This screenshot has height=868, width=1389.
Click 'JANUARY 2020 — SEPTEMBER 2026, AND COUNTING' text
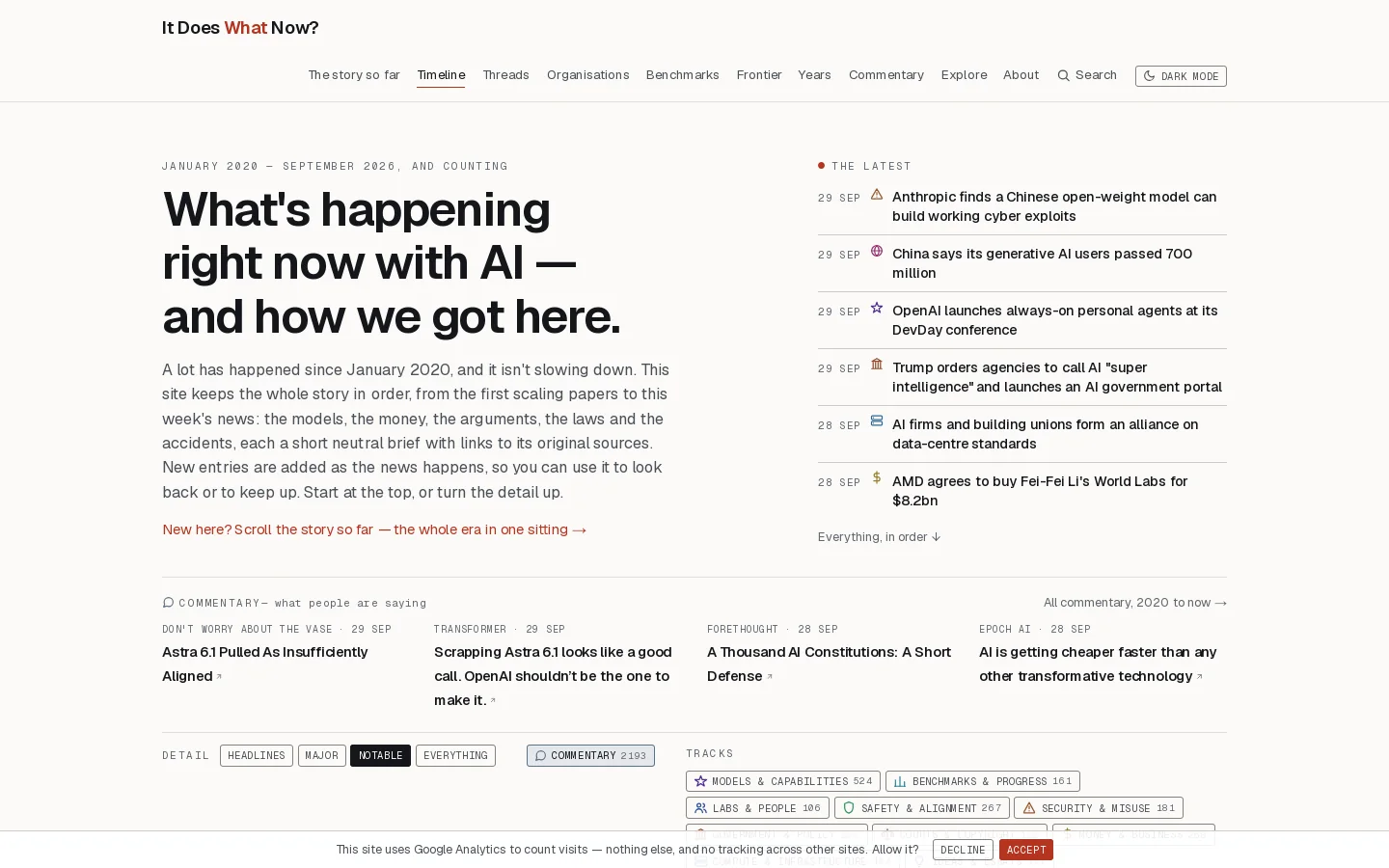[x=335, y=166]
